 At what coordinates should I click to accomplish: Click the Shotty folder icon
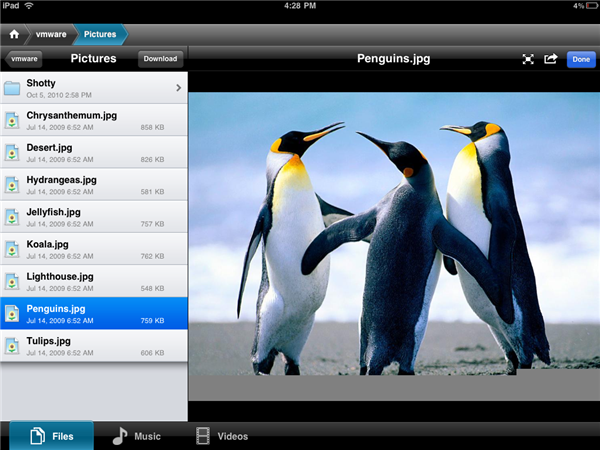click(12, 88)
